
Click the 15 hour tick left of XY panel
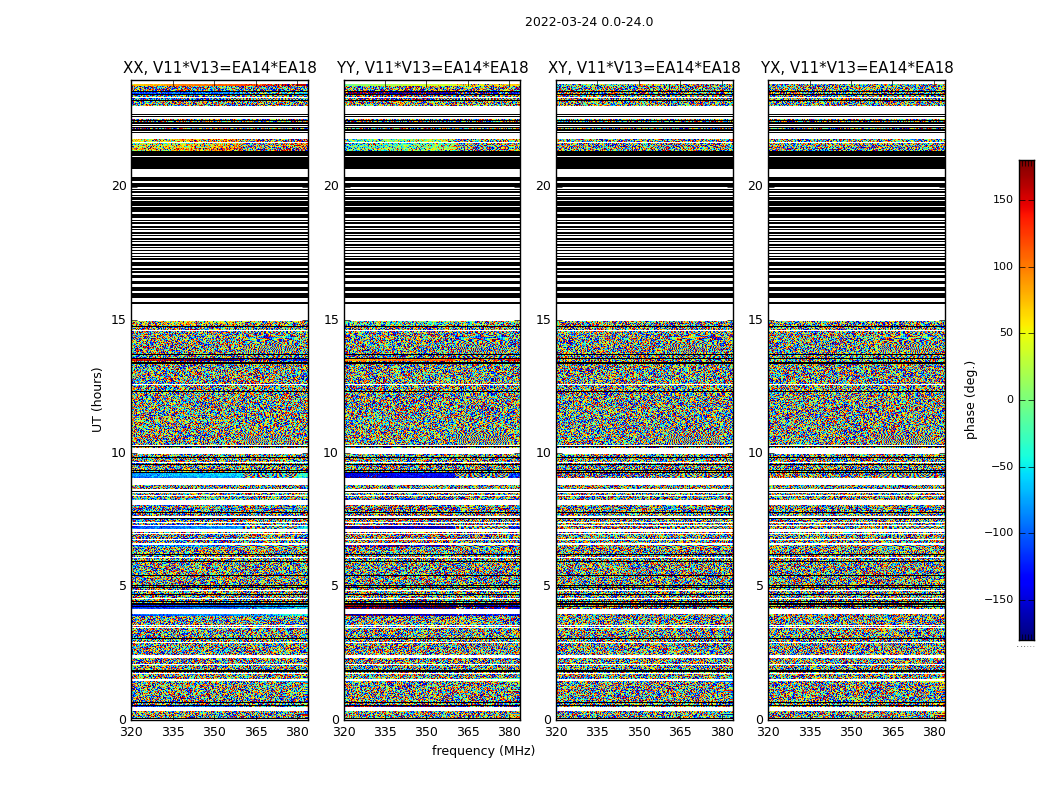[x=544, y=320]
